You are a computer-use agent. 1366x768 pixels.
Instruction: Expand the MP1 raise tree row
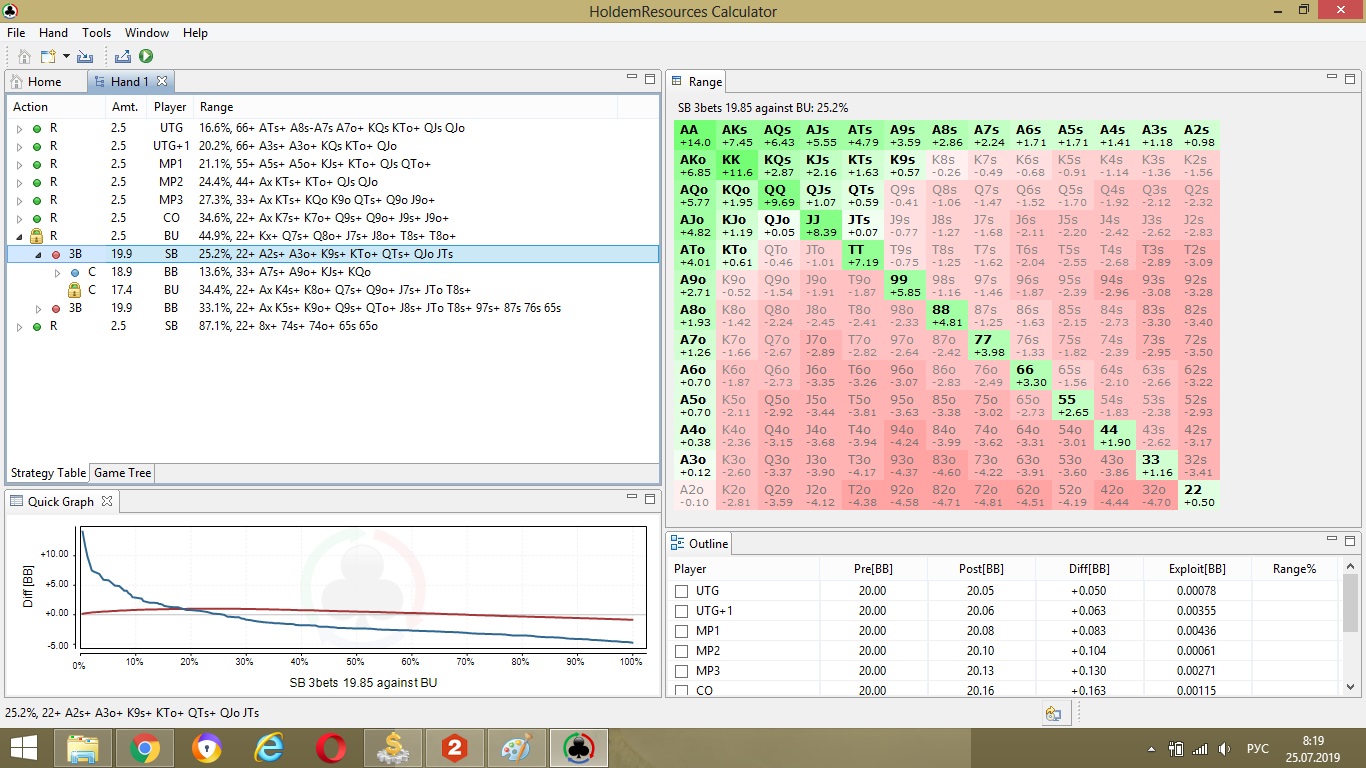point(19,164)
